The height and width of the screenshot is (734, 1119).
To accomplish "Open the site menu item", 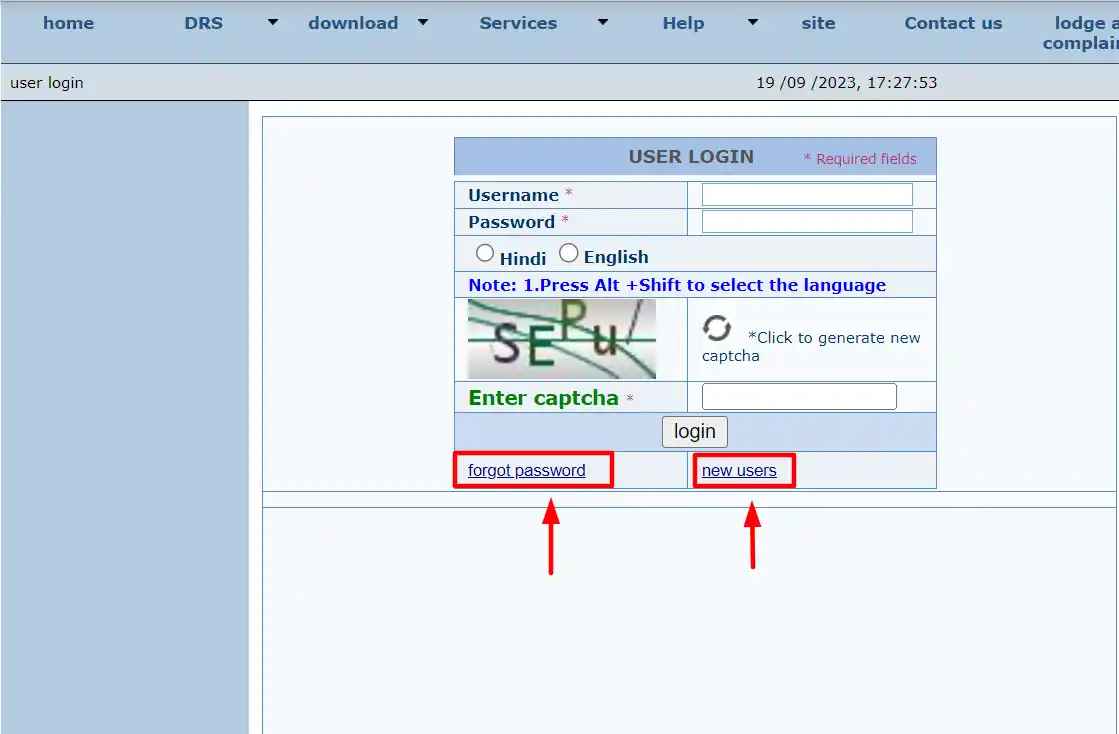I will pyautogui.click(x=818, y=23).
